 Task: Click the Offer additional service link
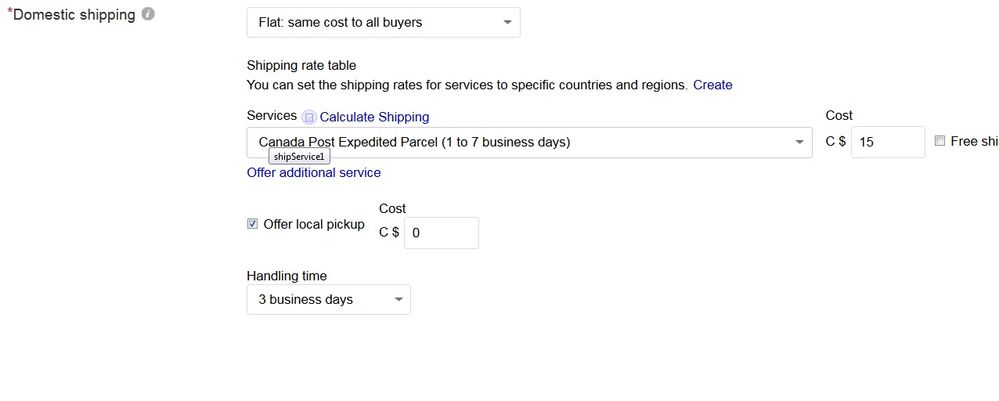pyautogui.click(x=313, y=172)
